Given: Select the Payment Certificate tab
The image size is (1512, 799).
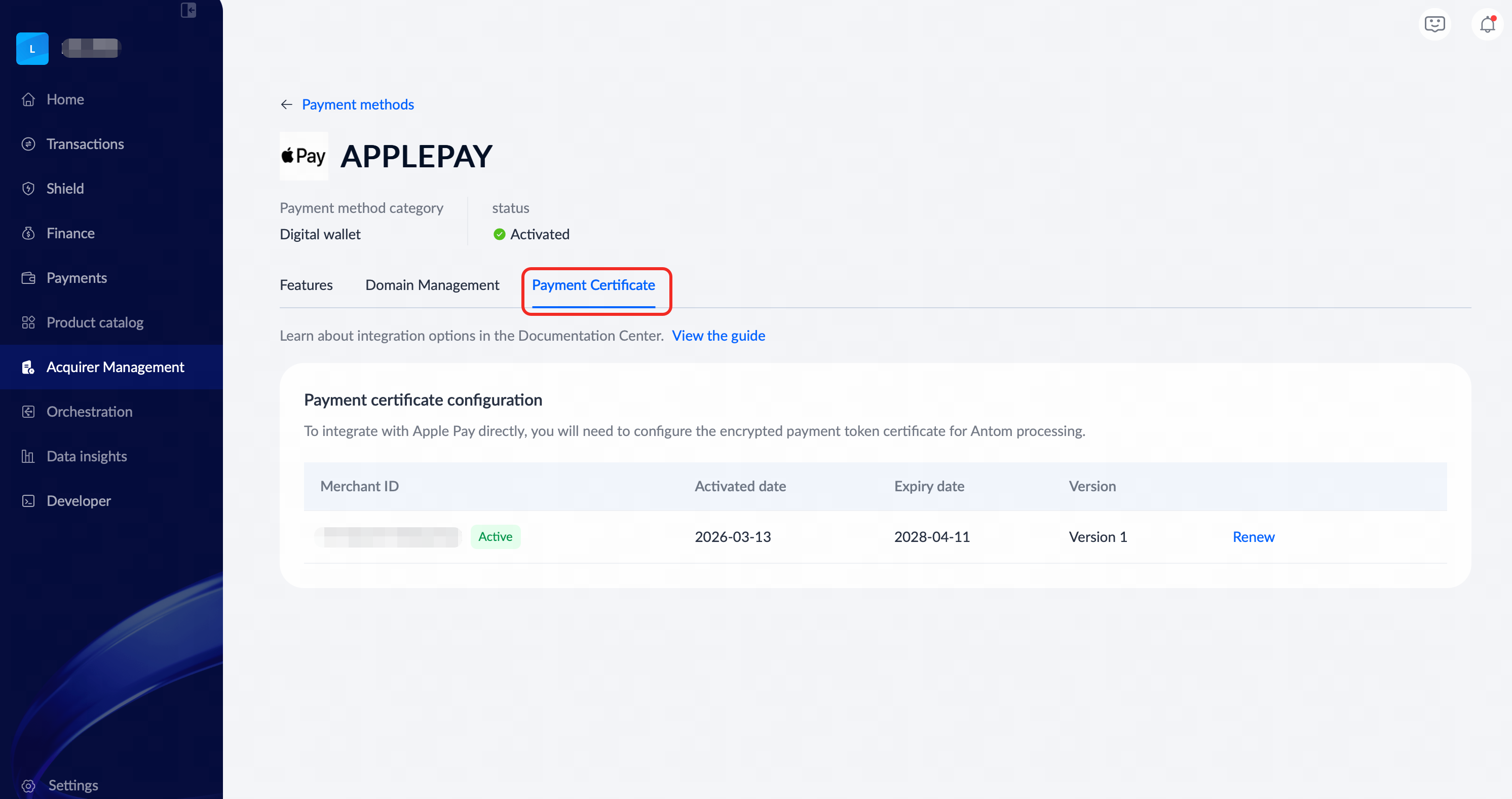Looking at the screenshot, I should (x=593, y=285).
